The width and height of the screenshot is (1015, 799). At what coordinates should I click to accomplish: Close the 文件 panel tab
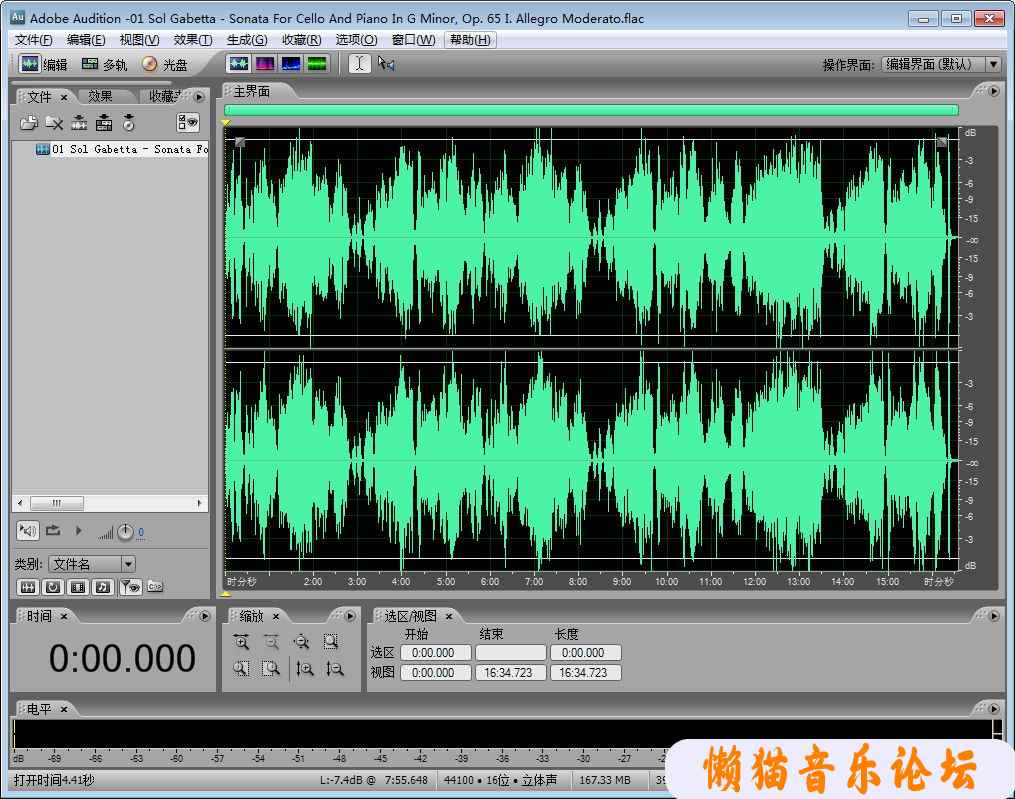tap(64, 97)
